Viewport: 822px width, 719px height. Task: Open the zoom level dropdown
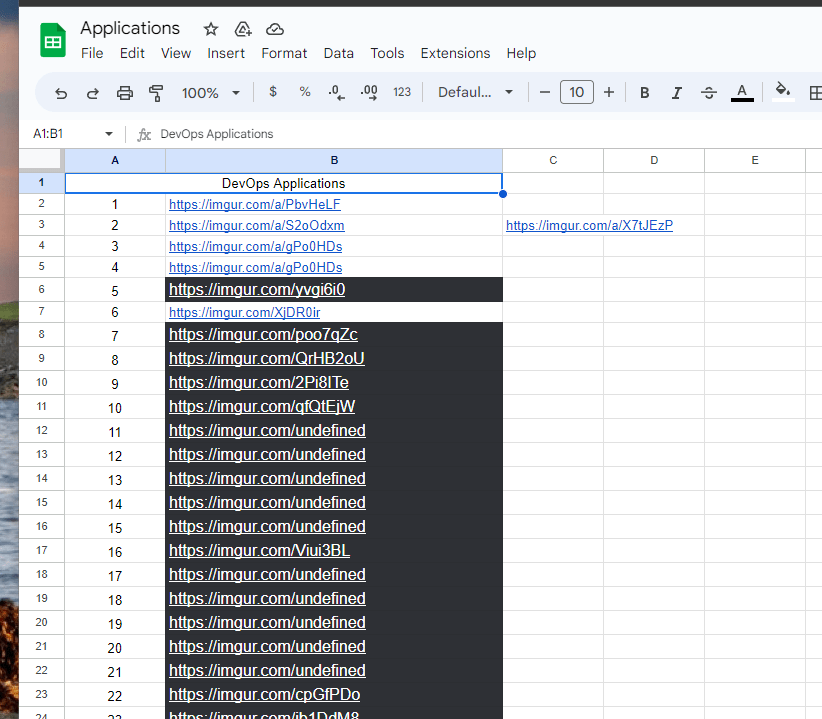point(211,93)
